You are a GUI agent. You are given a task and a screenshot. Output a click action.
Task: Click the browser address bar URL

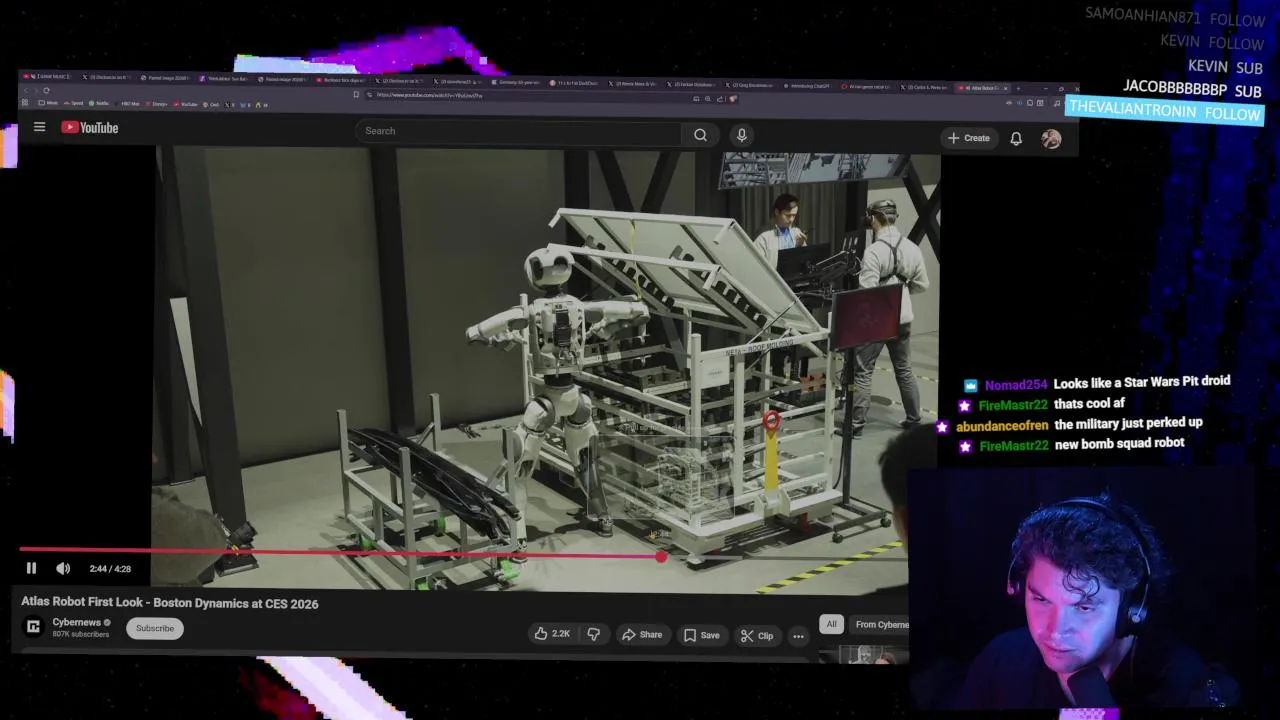point(430,95)
